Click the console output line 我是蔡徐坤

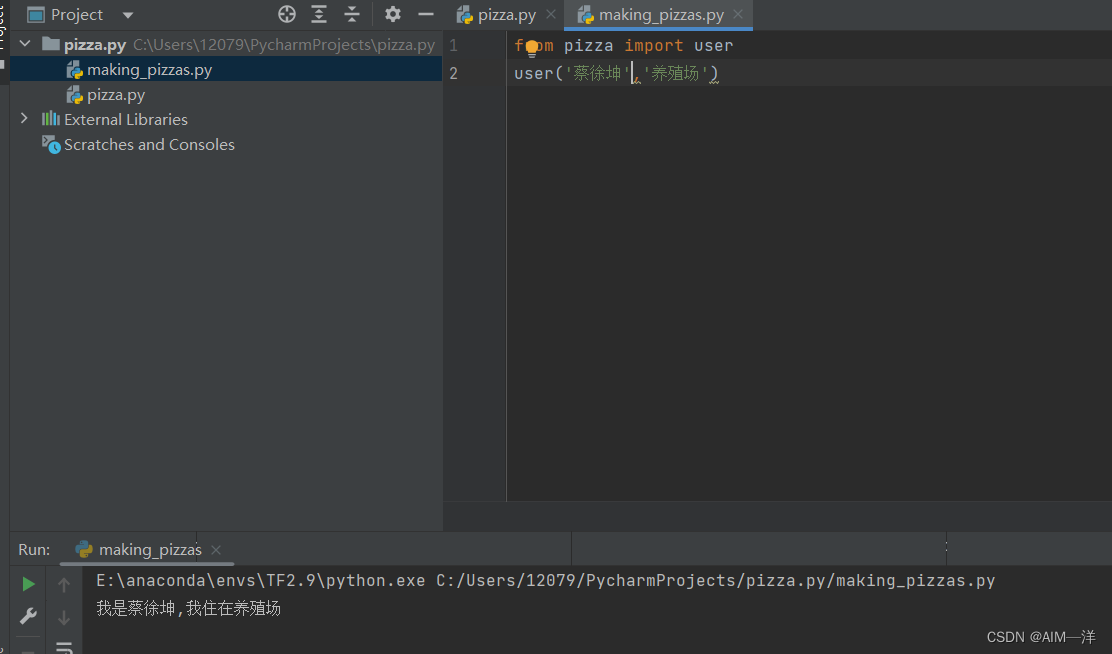pos(189,609)
